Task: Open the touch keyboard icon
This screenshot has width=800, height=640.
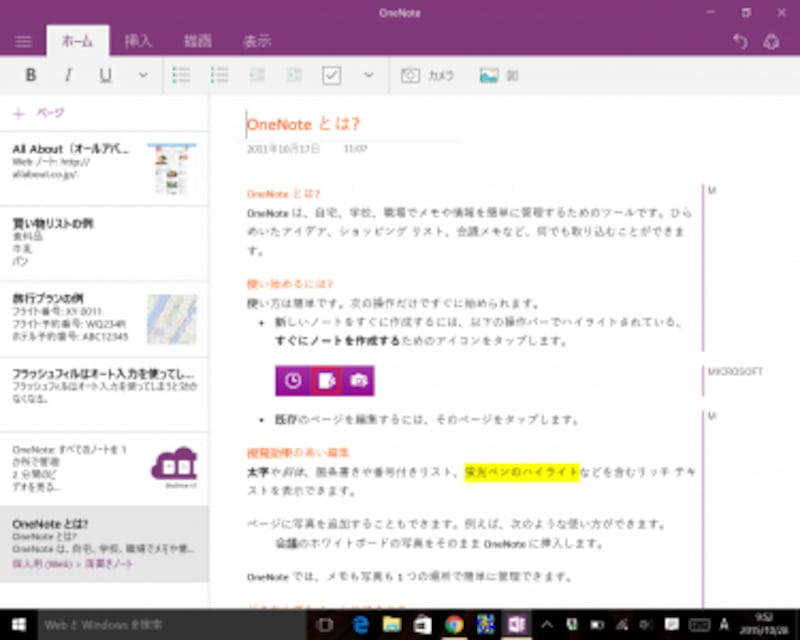Action: coord(699,625)
